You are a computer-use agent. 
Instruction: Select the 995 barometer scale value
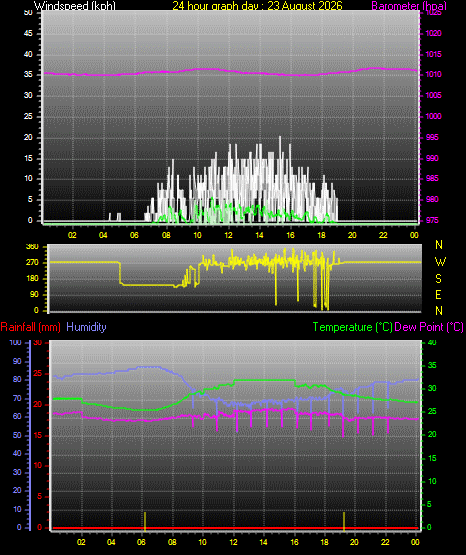point(432,137)
